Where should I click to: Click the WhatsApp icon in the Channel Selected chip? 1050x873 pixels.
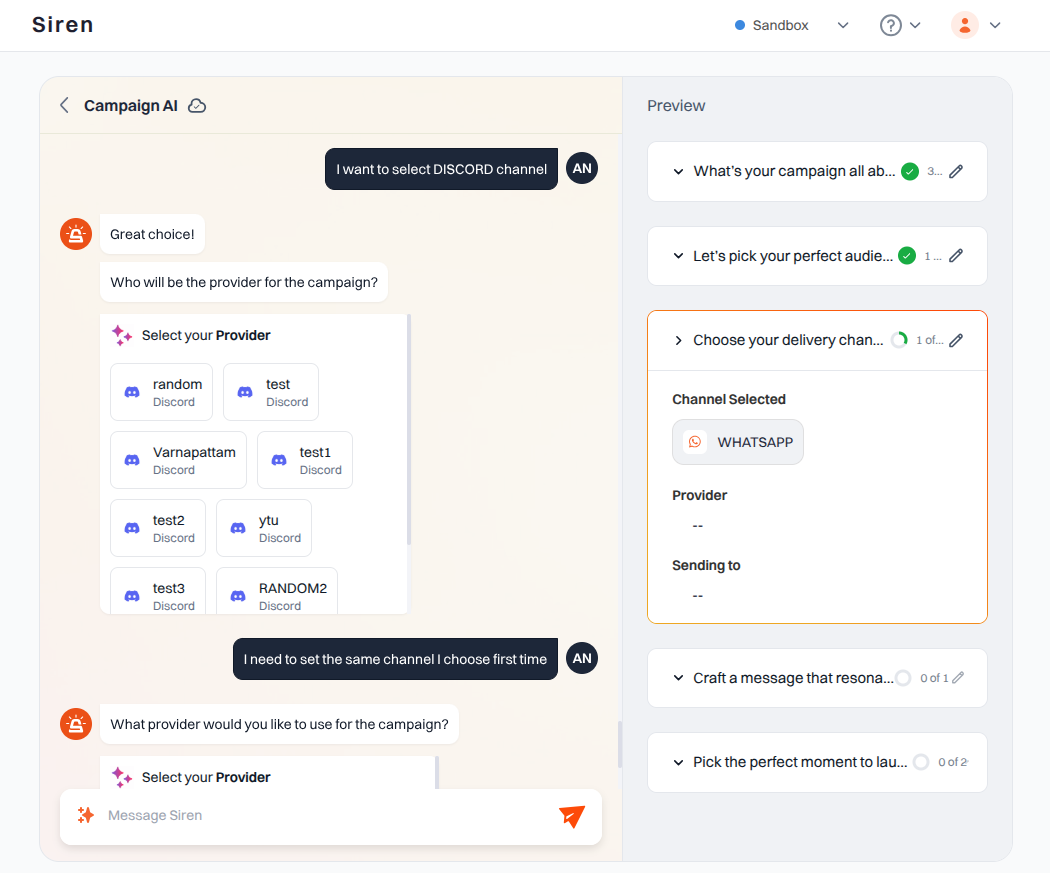pos(694,441)
